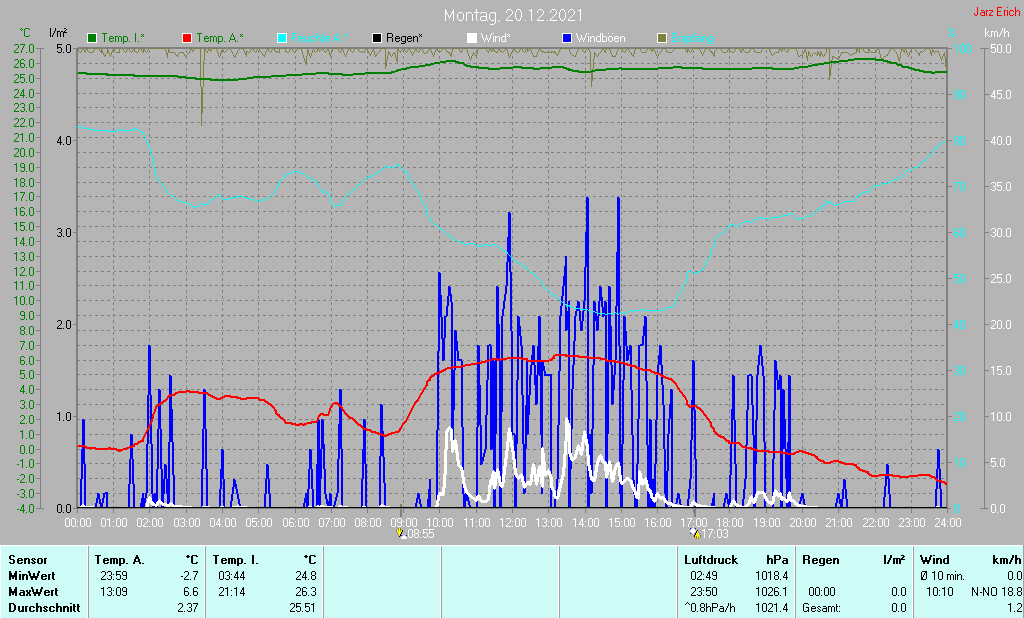
Task: Click the sunrise icon at 08:55
Action: pyautogui.click(x=401, y=534)
